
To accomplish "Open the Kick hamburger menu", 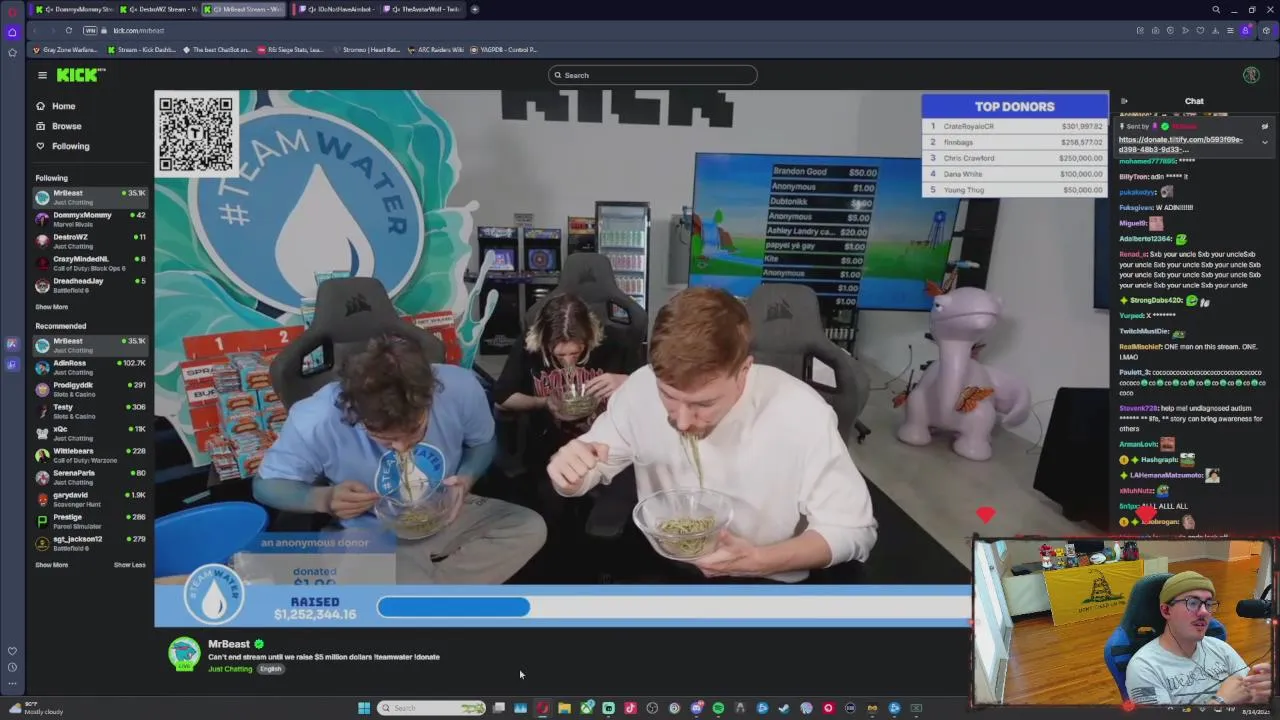I will coord(42,75).
